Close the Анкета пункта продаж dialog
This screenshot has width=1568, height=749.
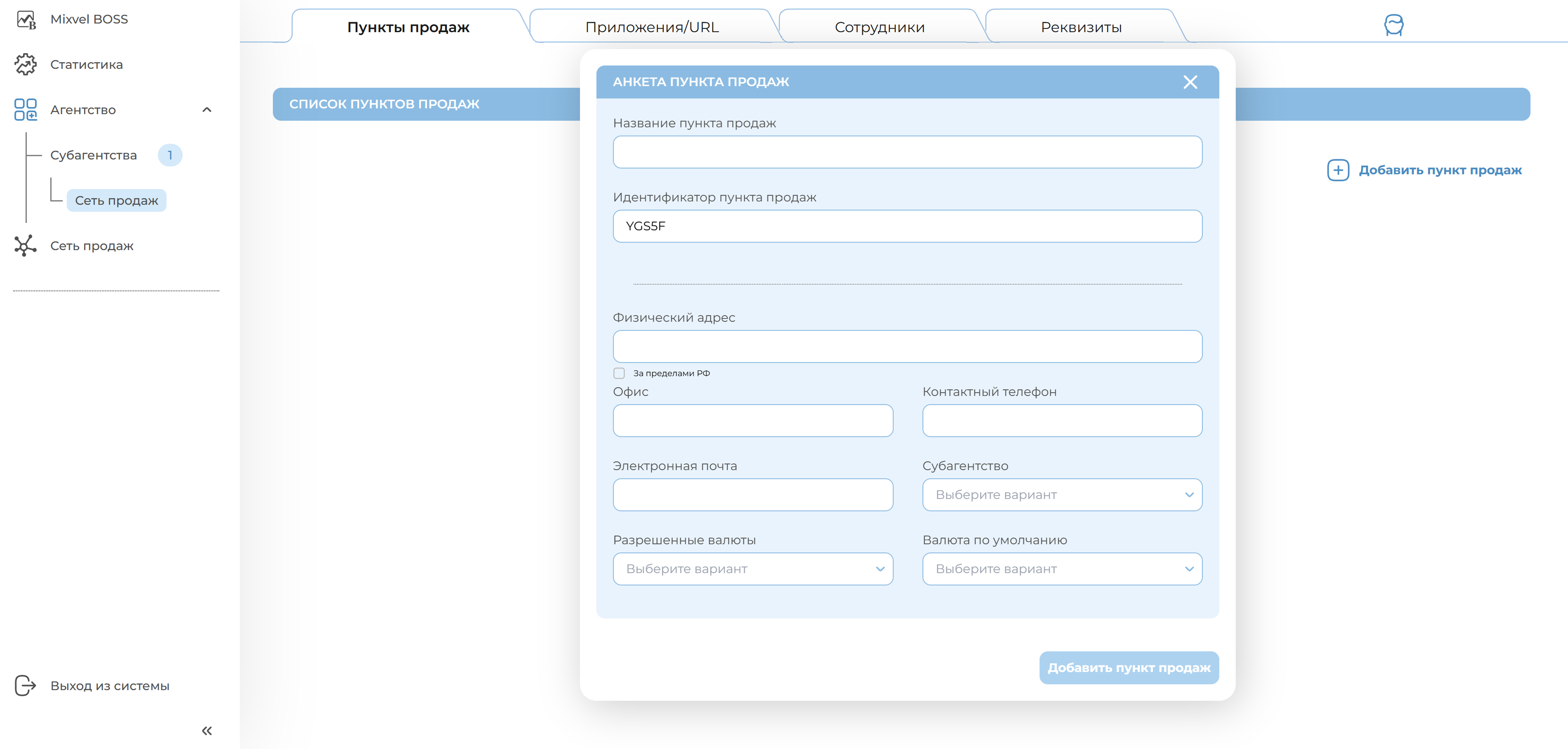coord(1190,82)
